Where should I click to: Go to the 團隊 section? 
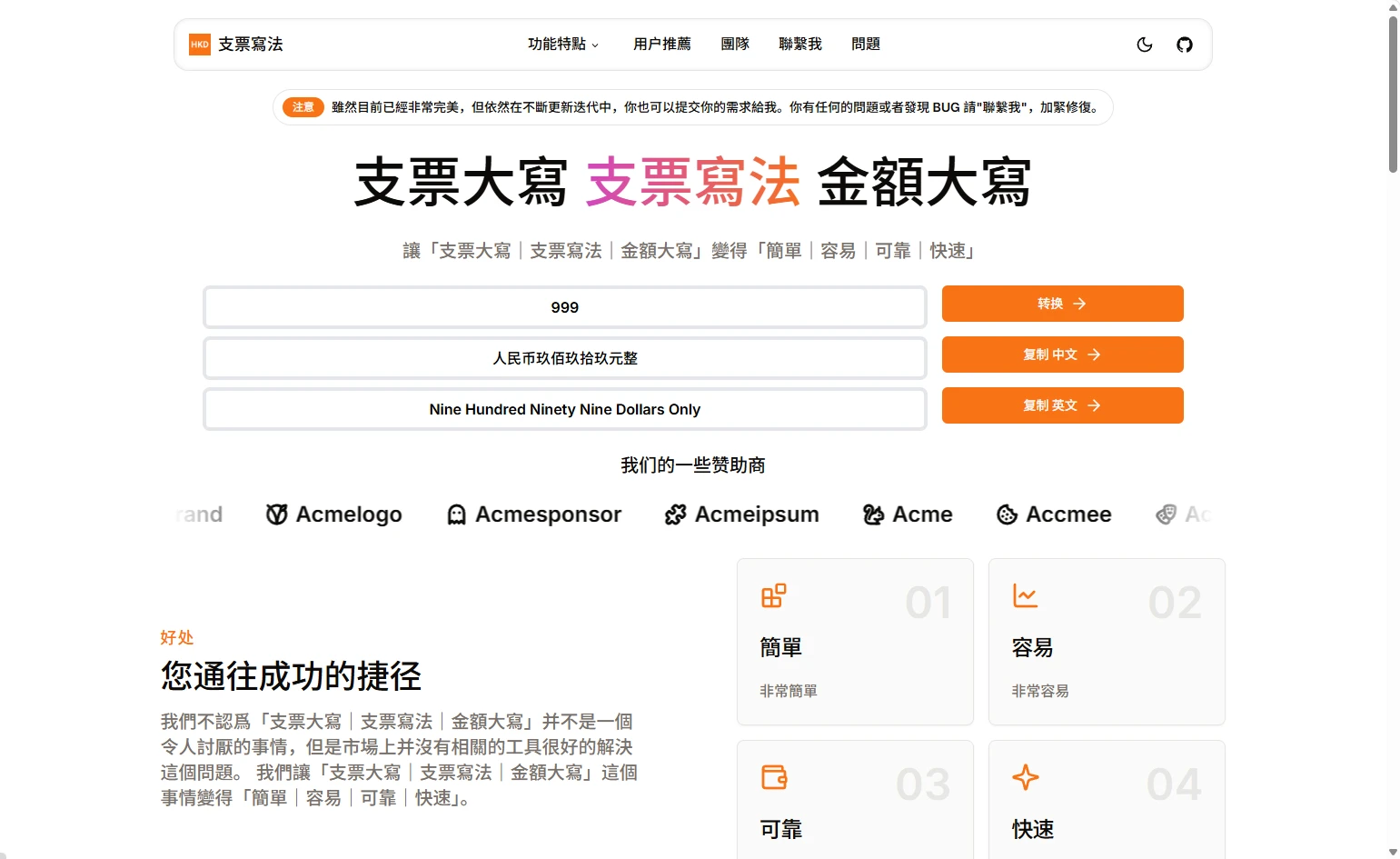[735, 45]
